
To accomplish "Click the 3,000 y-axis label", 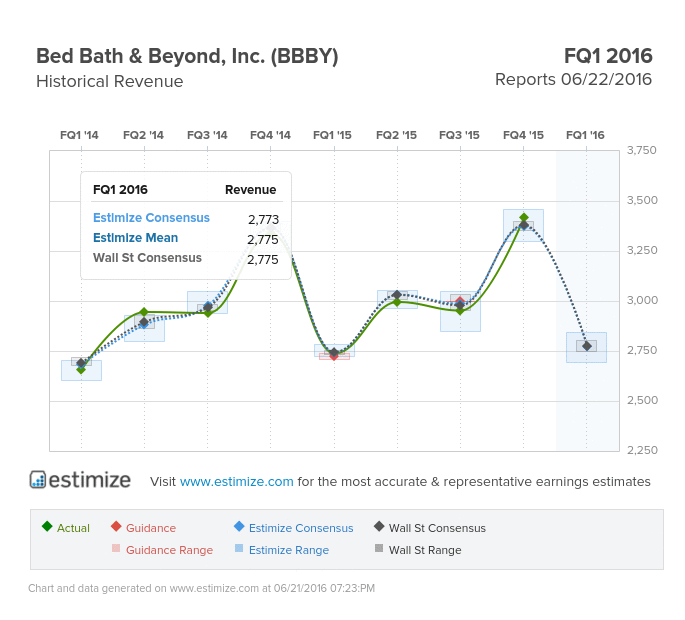I will pos(642,300).
